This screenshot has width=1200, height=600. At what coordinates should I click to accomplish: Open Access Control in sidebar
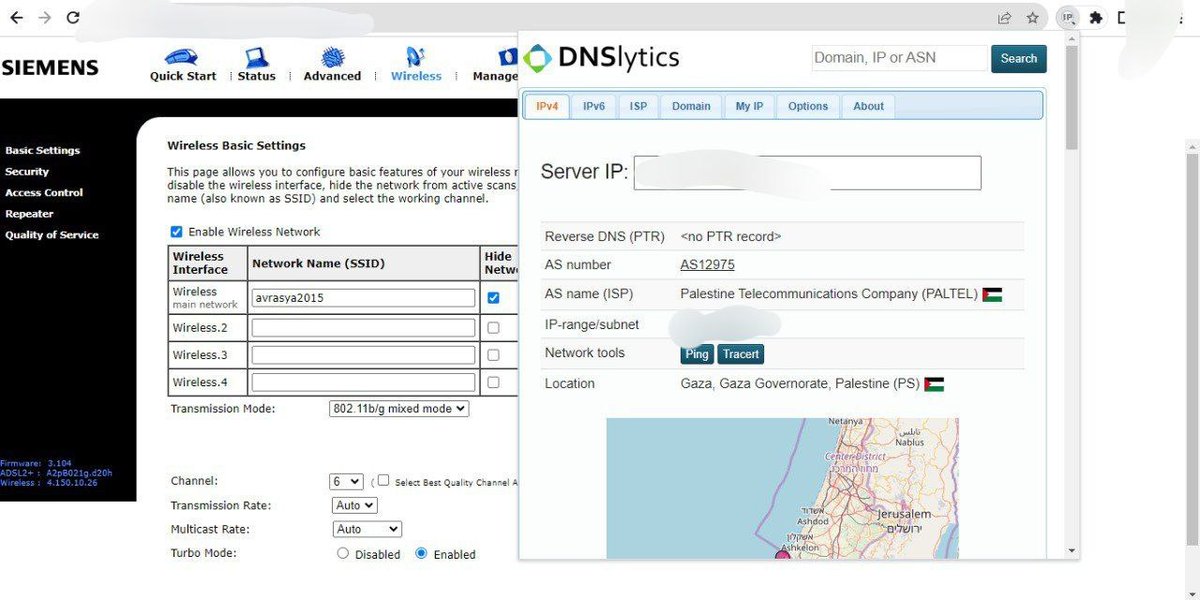pyautogui.click(x=44, y=193)
